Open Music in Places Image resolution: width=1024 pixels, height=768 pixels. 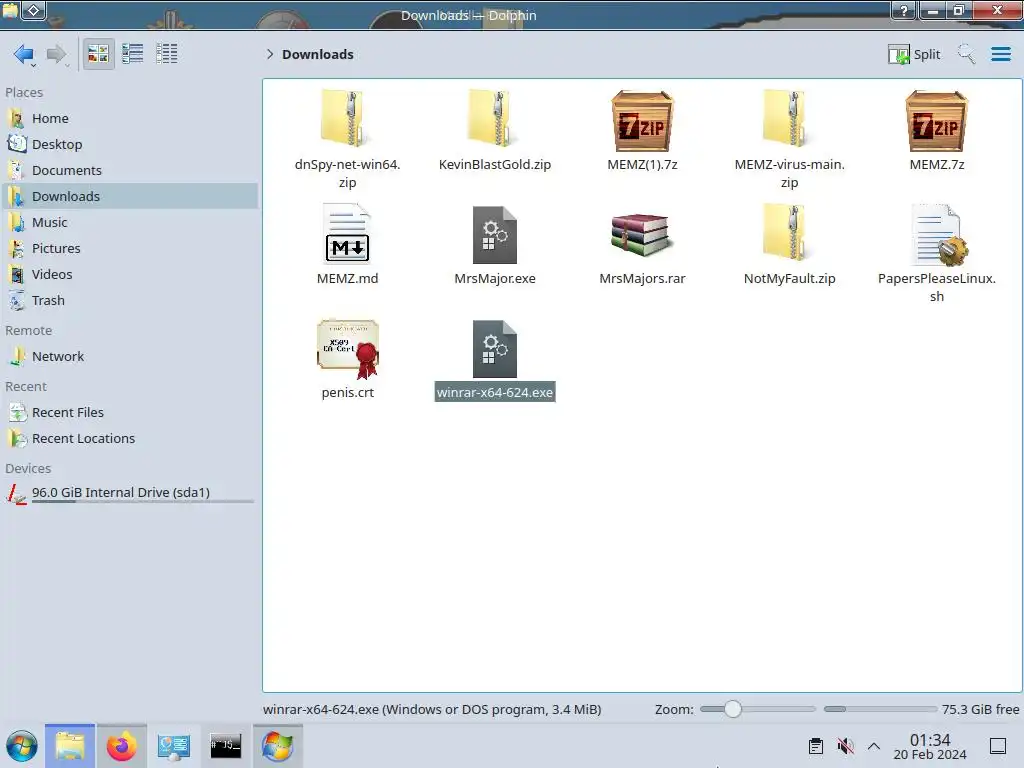pyautogui.click(x=131, y=223)
